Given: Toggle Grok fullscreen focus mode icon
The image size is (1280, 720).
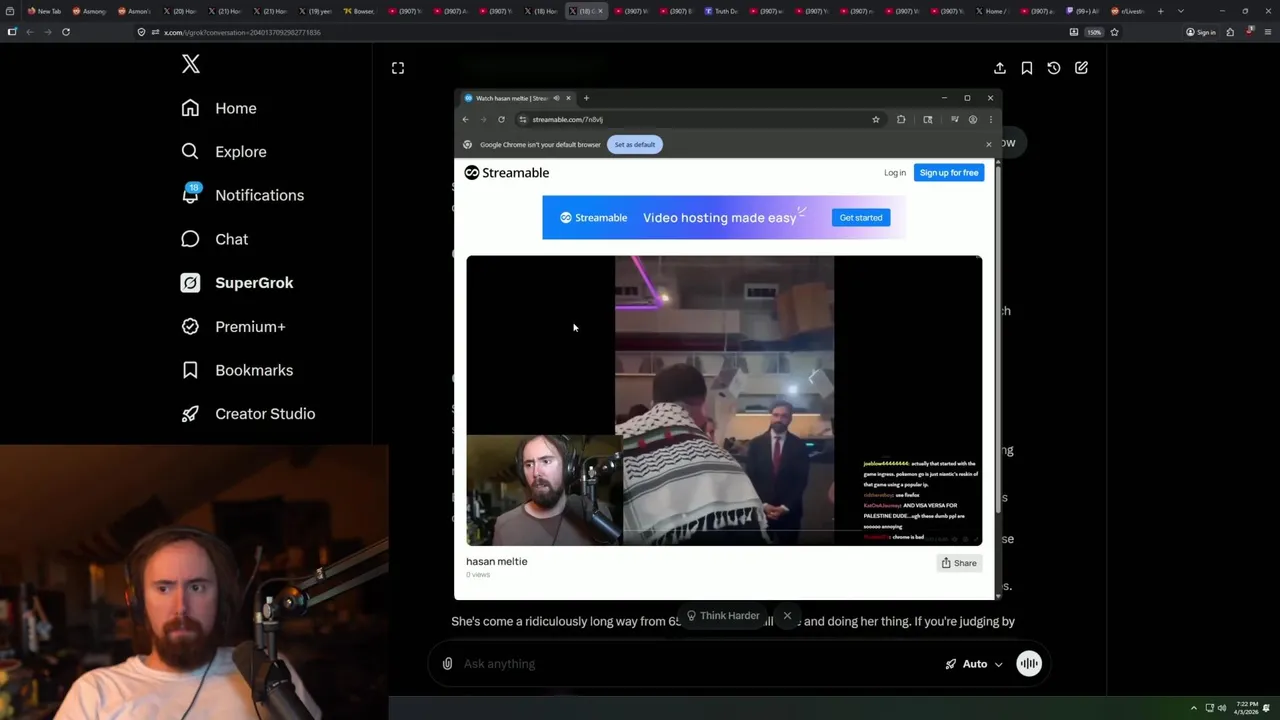Looking at the screenshot, I should [398, 68].
